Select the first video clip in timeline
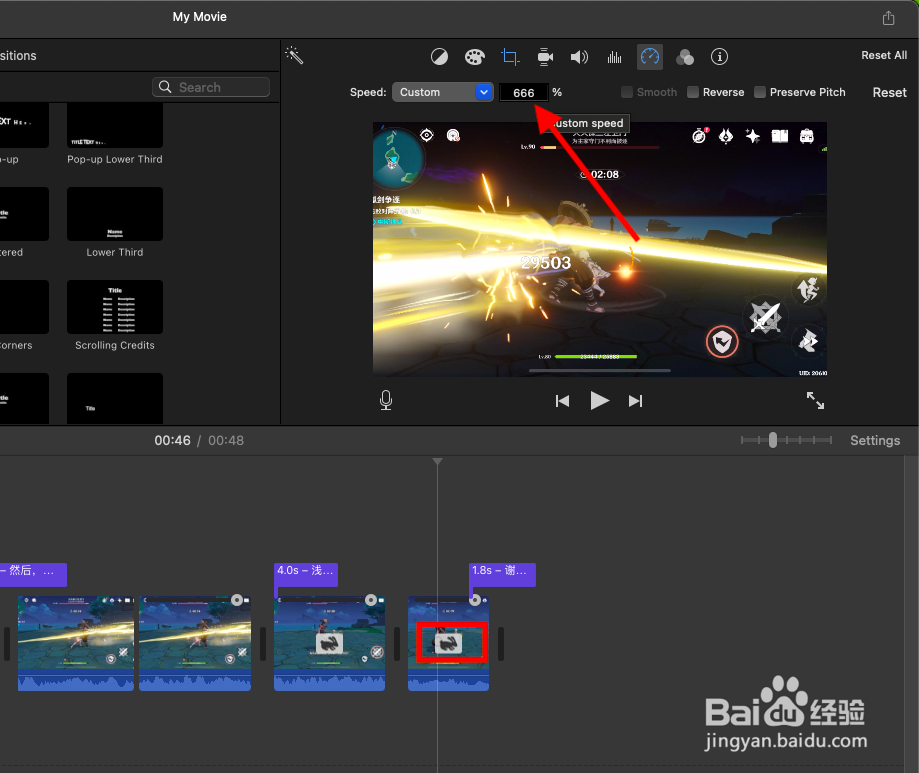 pyautogui.click(x=76, y=643)
